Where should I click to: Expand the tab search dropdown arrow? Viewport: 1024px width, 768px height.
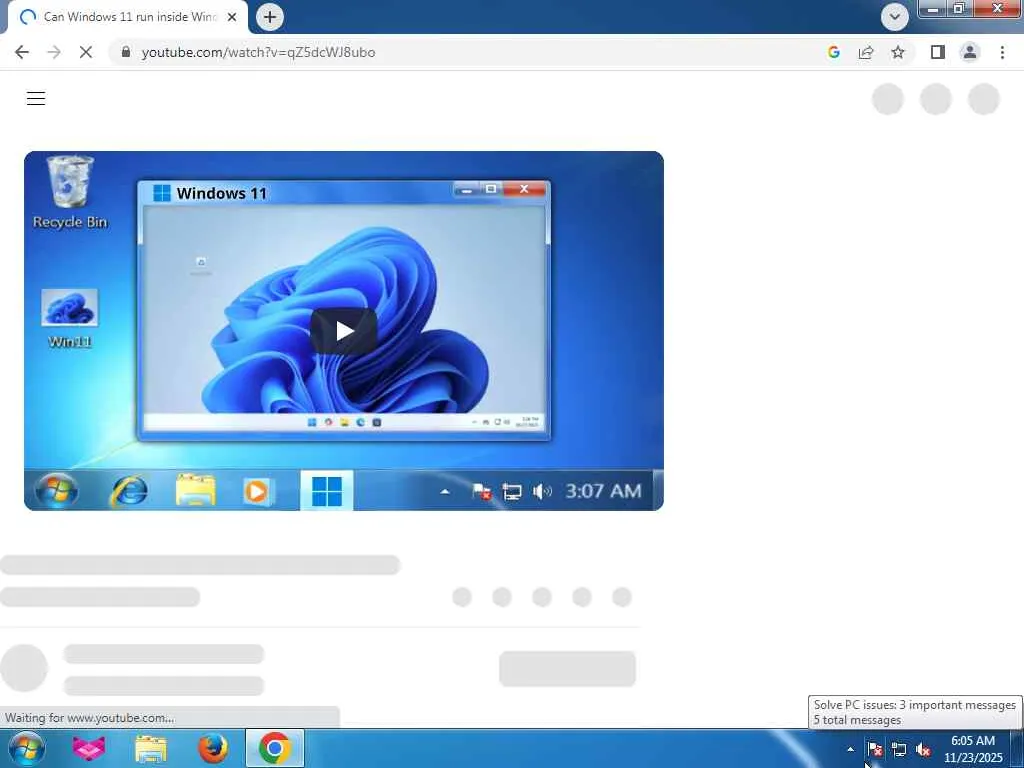(x=895, y=17)
